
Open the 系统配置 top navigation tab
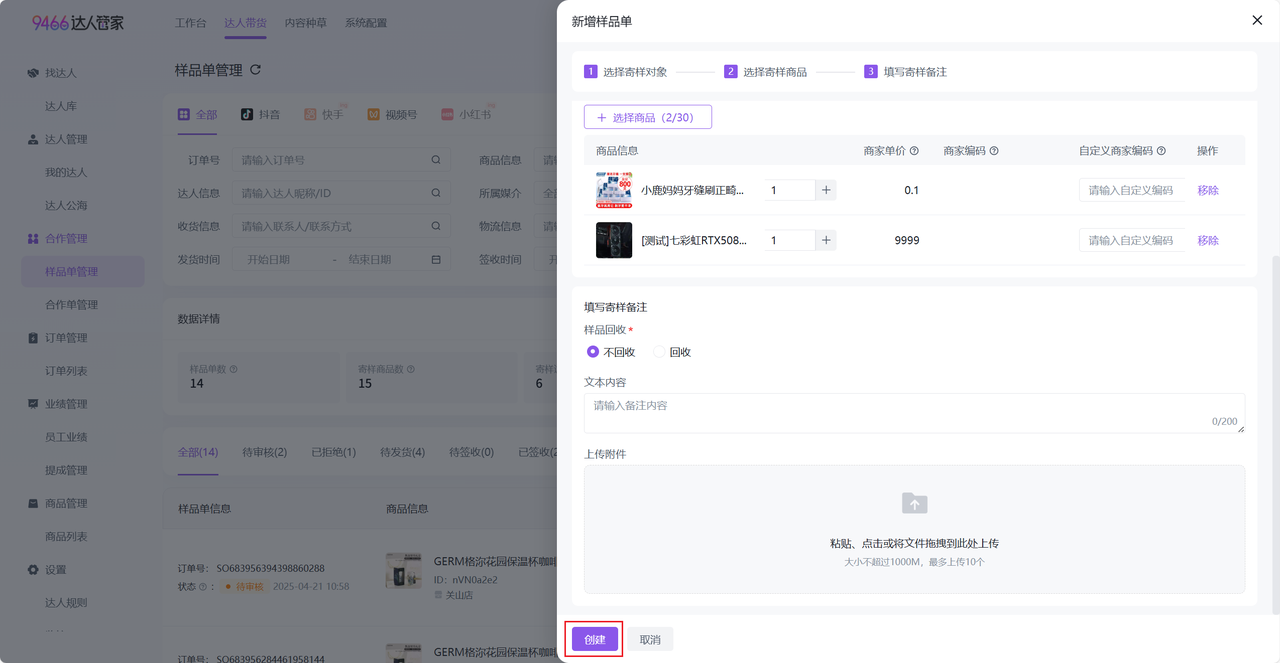(x=365, y=23)
